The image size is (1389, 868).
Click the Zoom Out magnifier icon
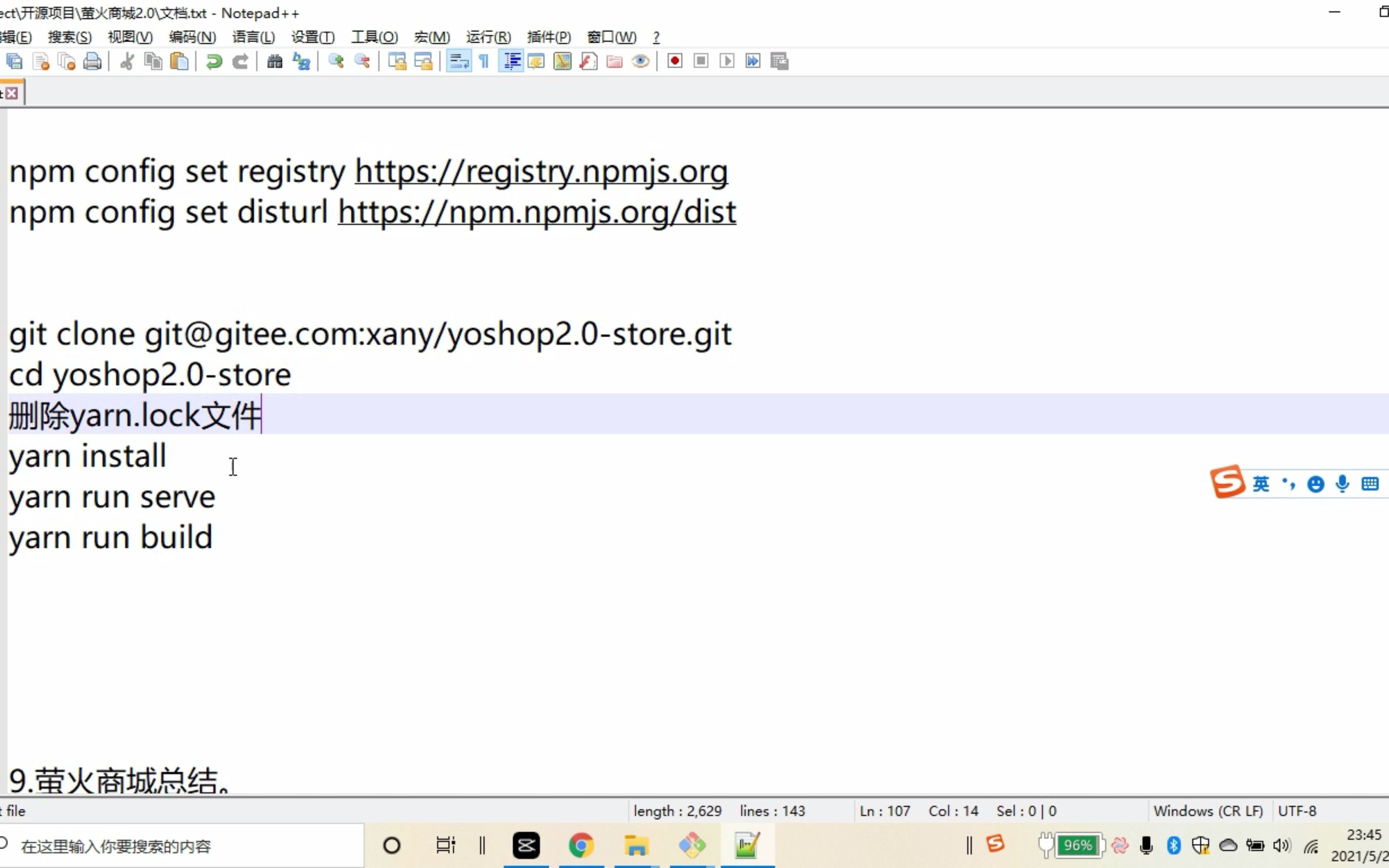tap(362, 61)
